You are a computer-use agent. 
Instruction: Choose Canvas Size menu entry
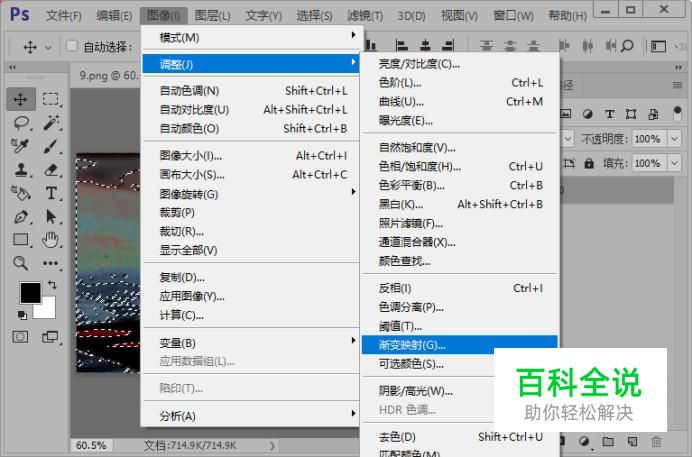point(251,175)
